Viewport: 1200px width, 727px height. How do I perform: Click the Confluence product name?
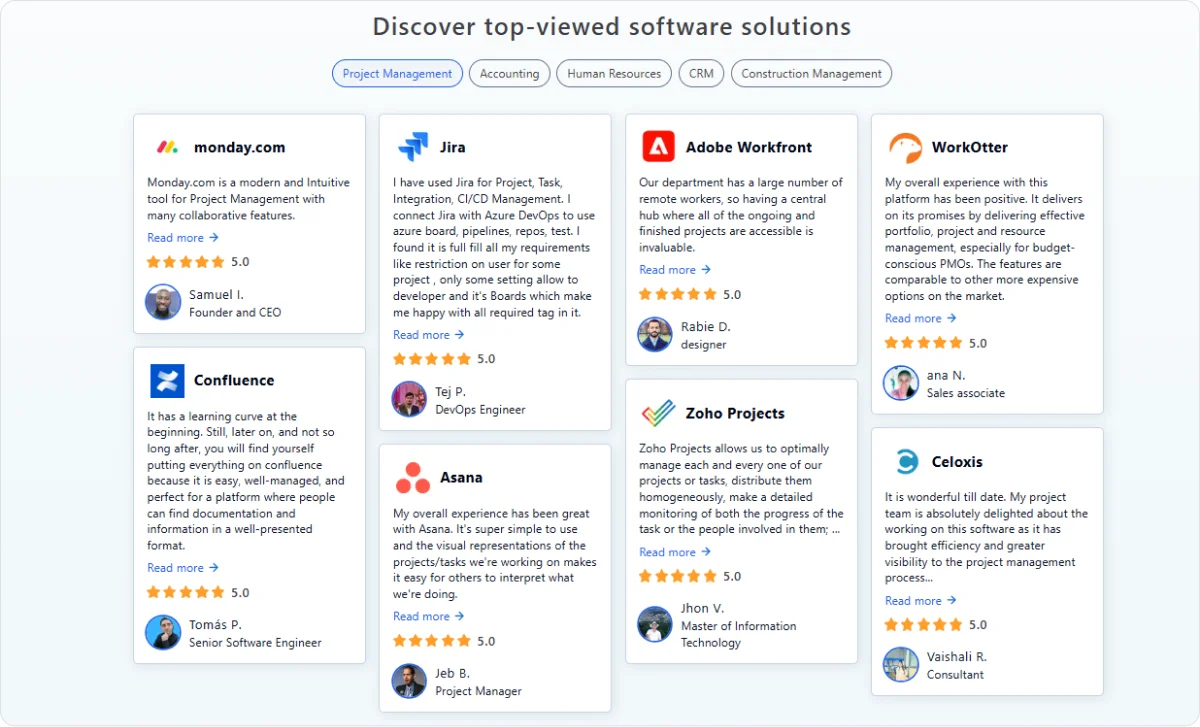234,380
